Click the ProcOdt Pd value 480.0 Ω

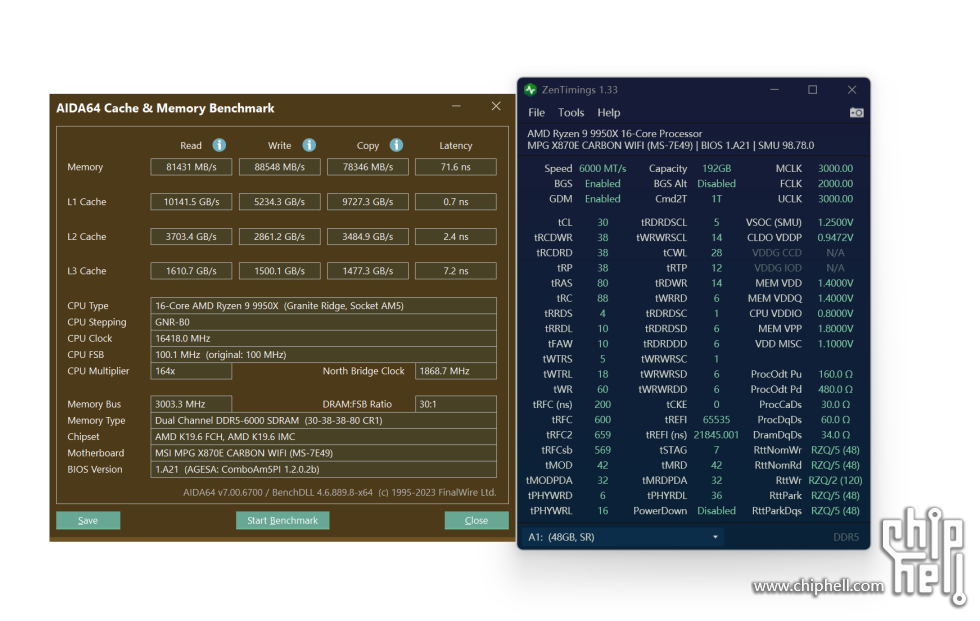tap(836, 389)
